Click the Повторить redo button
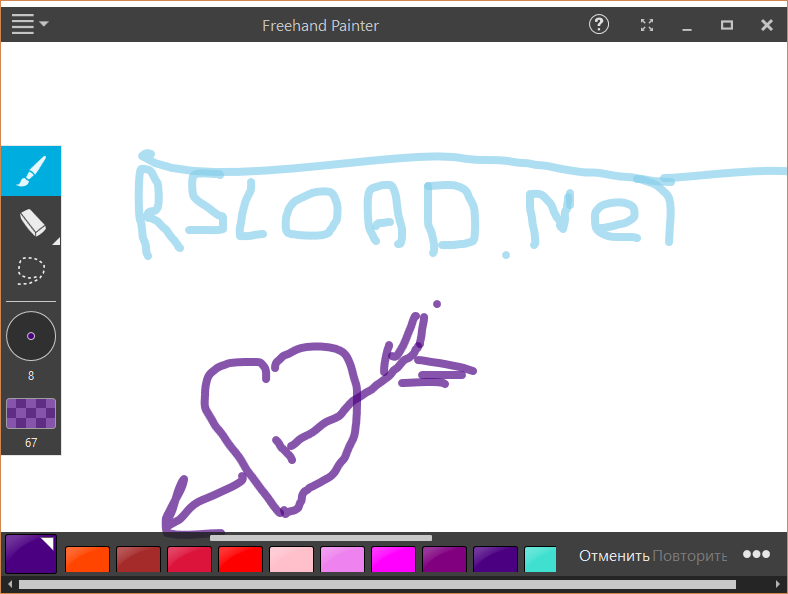 [690, 556]
